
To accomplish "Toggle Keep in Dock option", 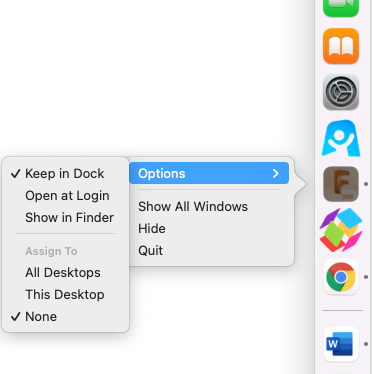I will pos(65,174).
